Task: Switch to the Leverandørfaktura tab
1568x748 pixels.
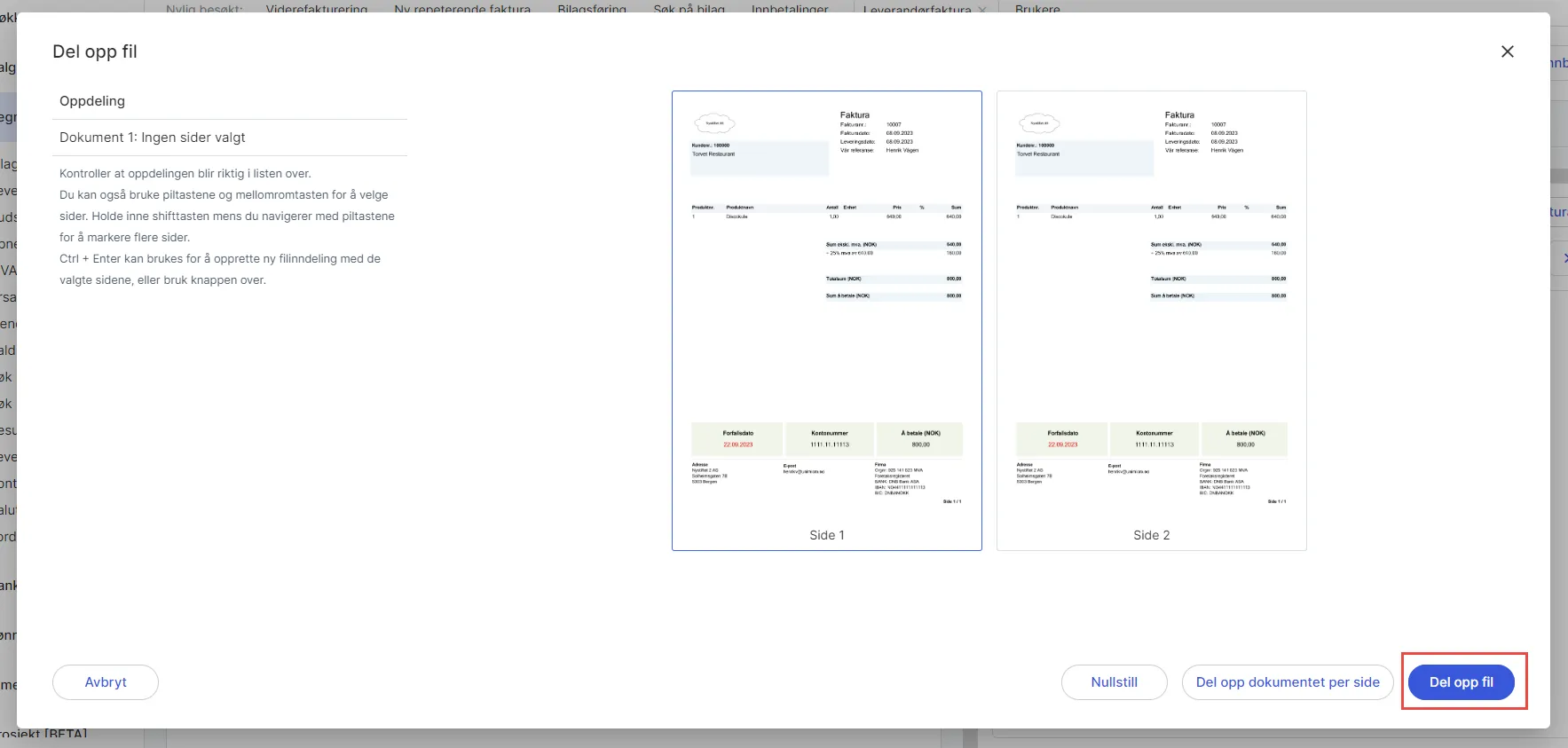Action: [x=917, y=8]
